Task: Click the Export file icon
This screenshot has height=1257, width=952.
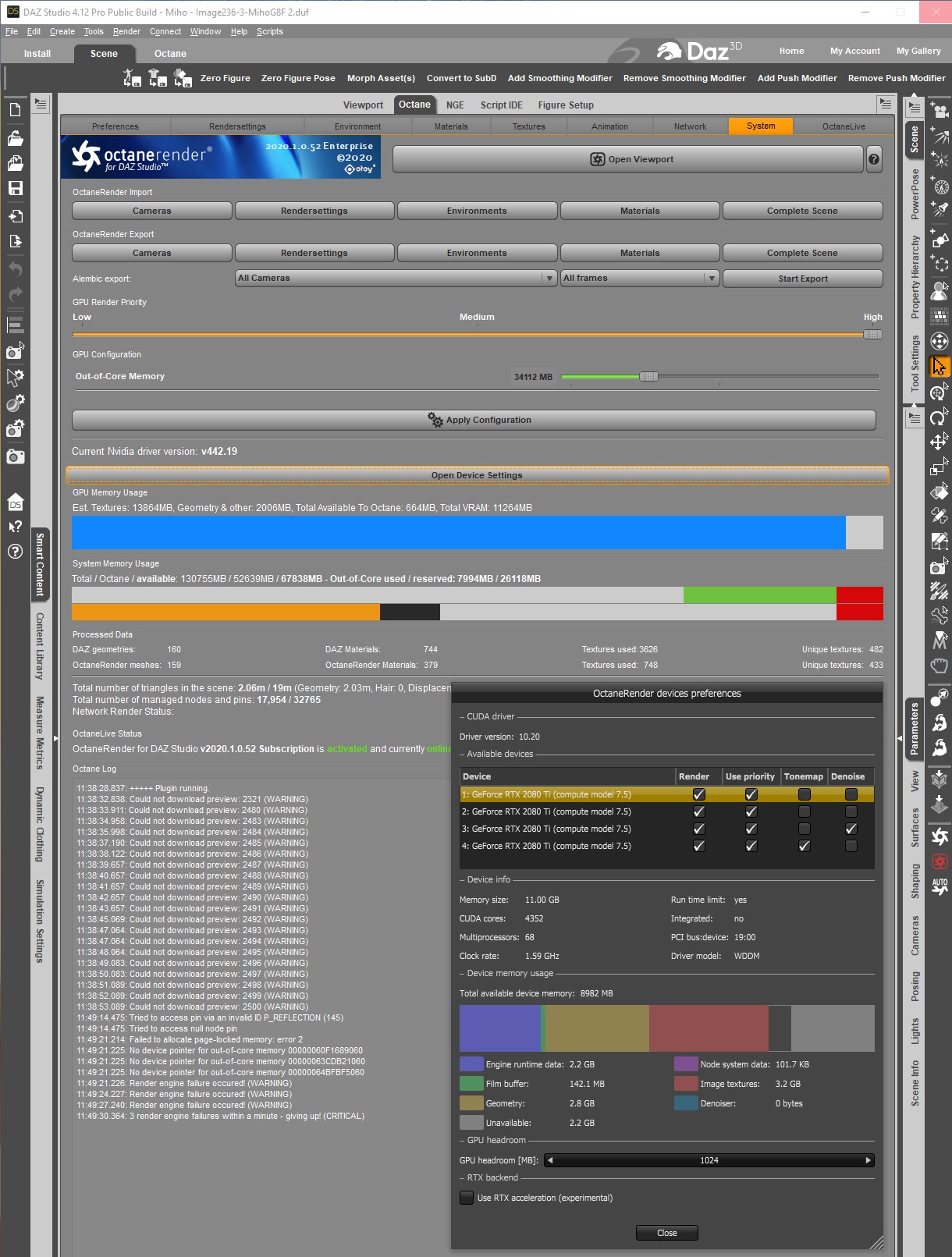Action: click(x=15, y=241)
